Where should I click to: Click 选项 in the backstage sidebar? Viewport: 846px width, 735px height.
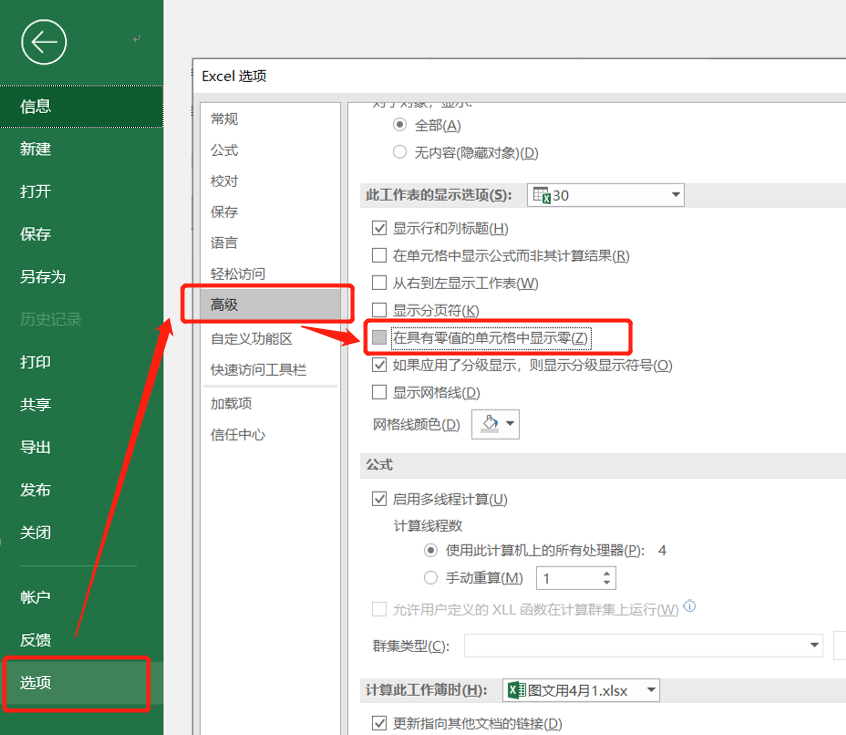[x=36, y=684]
